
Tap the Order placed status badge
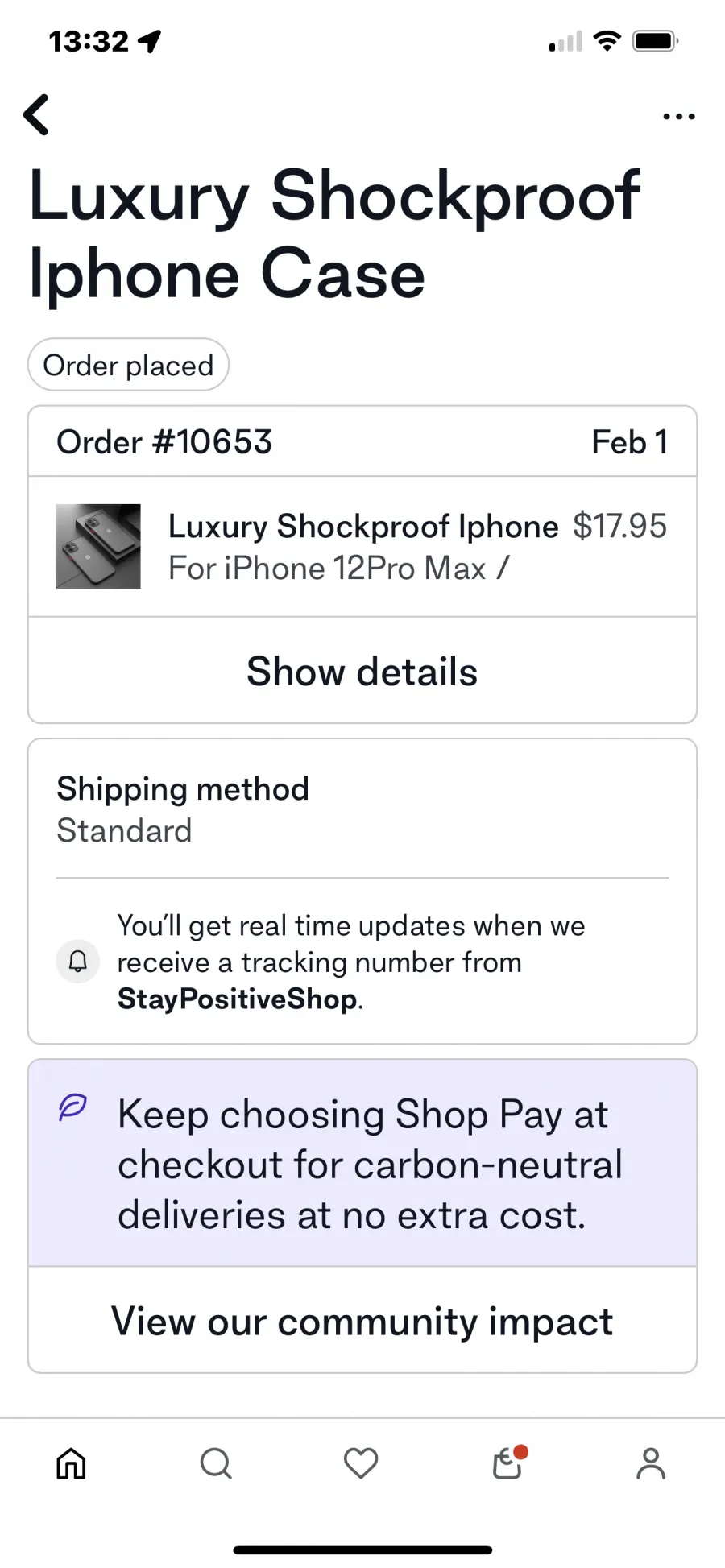(x=129, y=365)
